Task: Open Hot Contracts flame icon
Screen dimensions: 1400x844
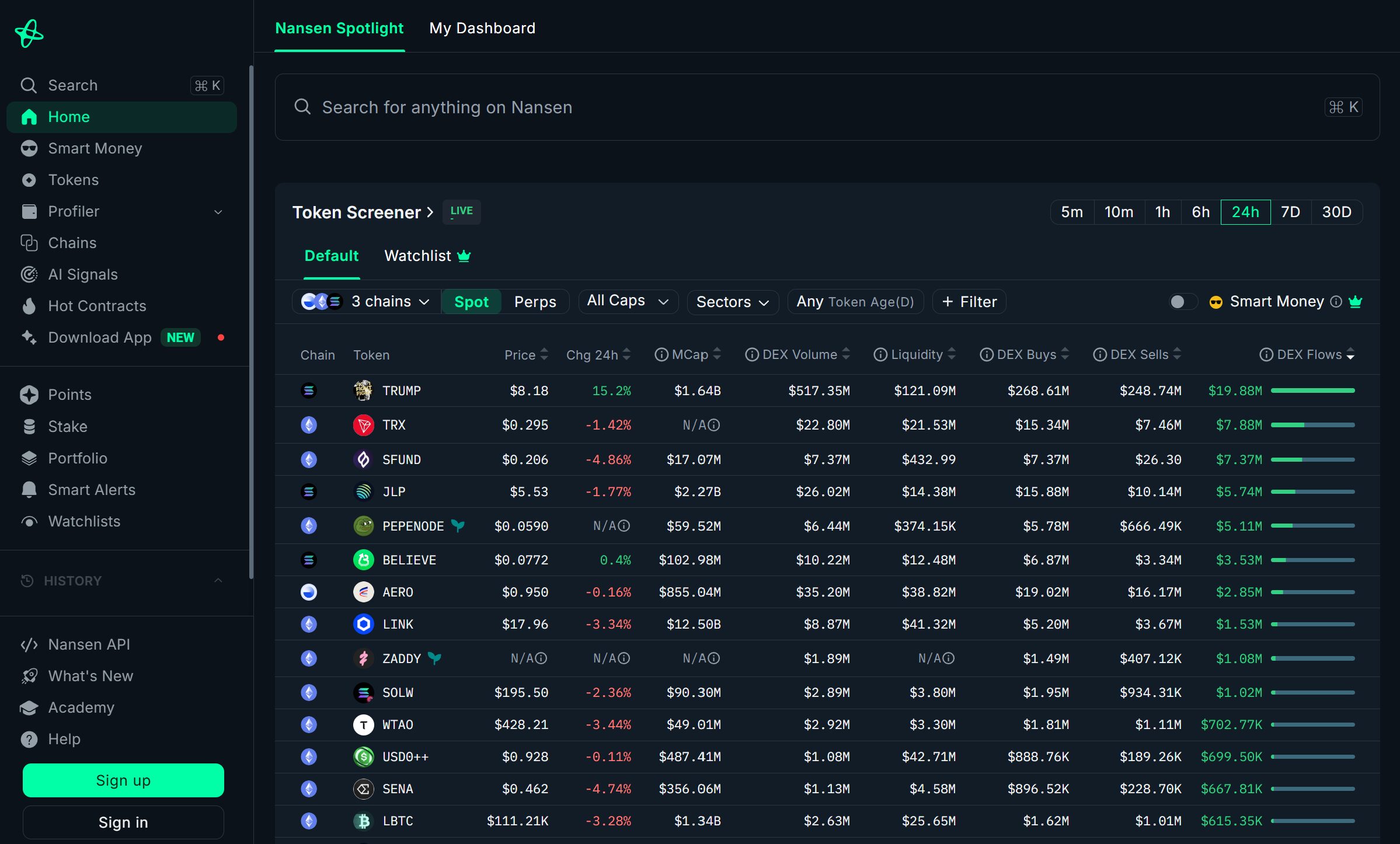Action: (x=29, y=306)
